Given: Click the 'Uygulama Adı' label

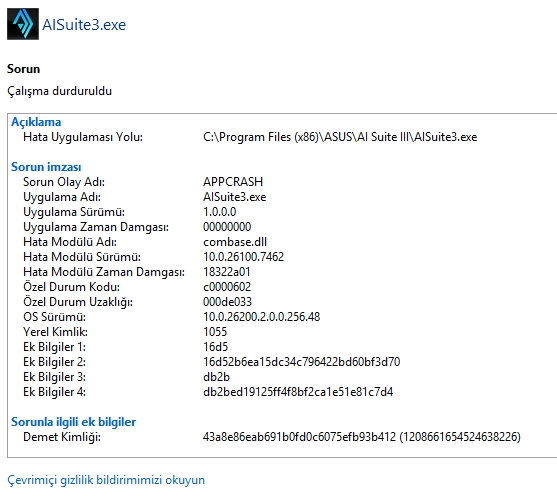Looking at the screenshot, I should click(x=62, y=197).
